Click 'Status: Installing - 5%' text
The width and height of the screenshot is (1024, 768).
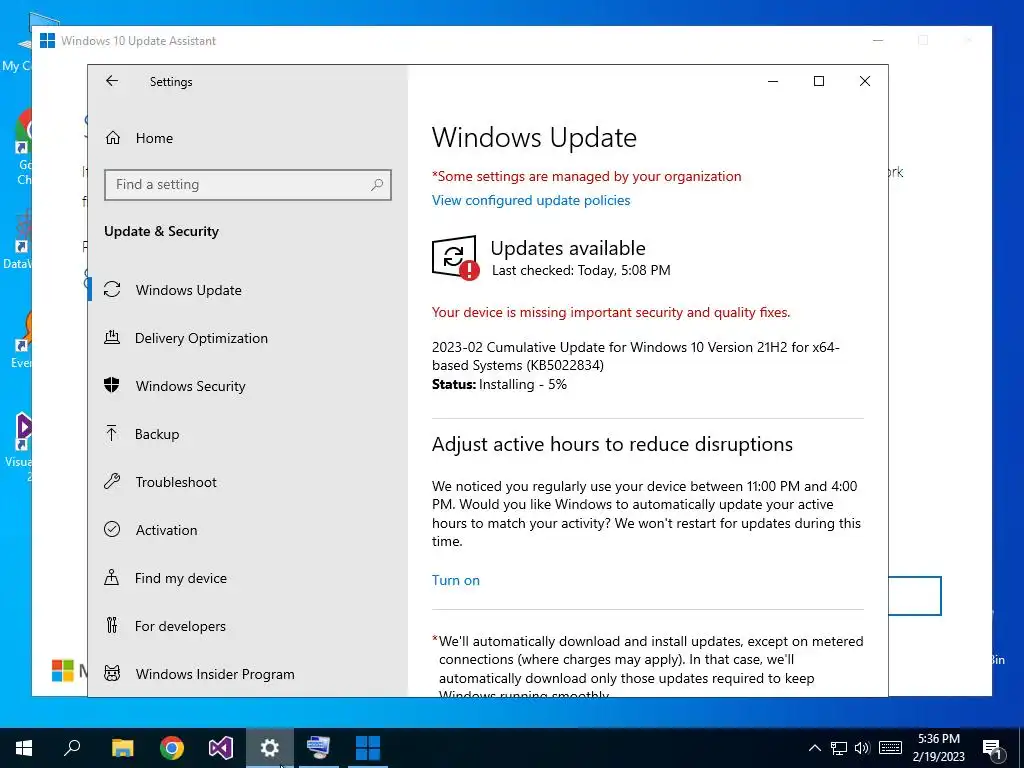(x=499, y=385)
